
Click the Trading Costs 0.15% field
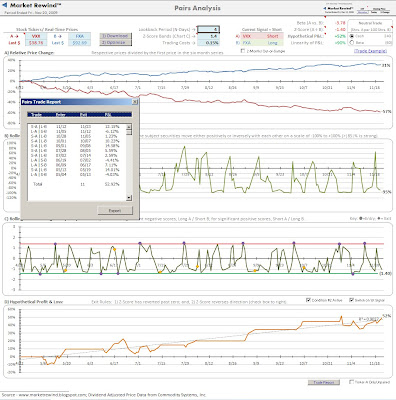pyautogui.click(x=208, y=43)
